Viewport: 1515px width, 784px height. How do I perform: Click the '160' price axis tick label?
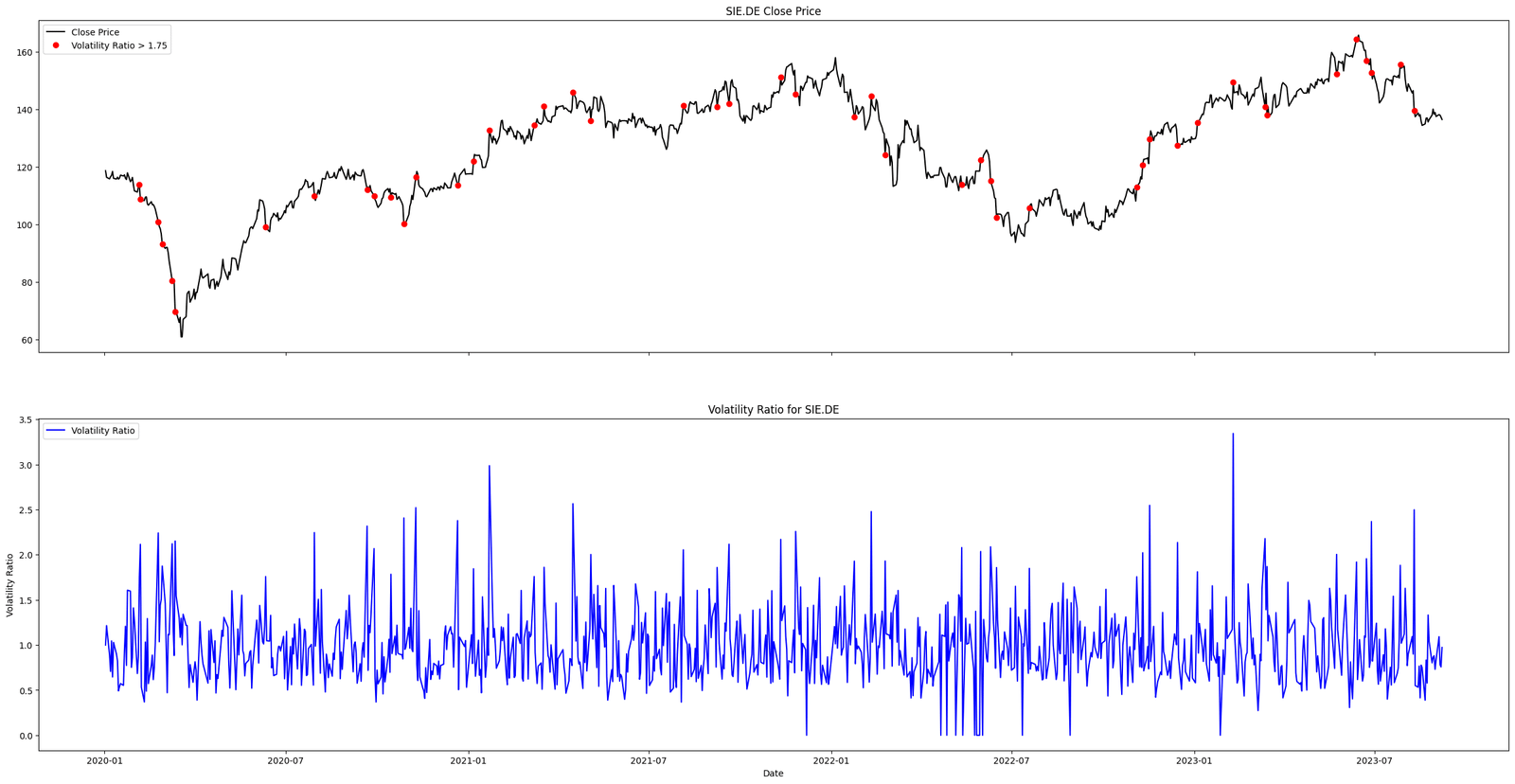pos(25,53)
